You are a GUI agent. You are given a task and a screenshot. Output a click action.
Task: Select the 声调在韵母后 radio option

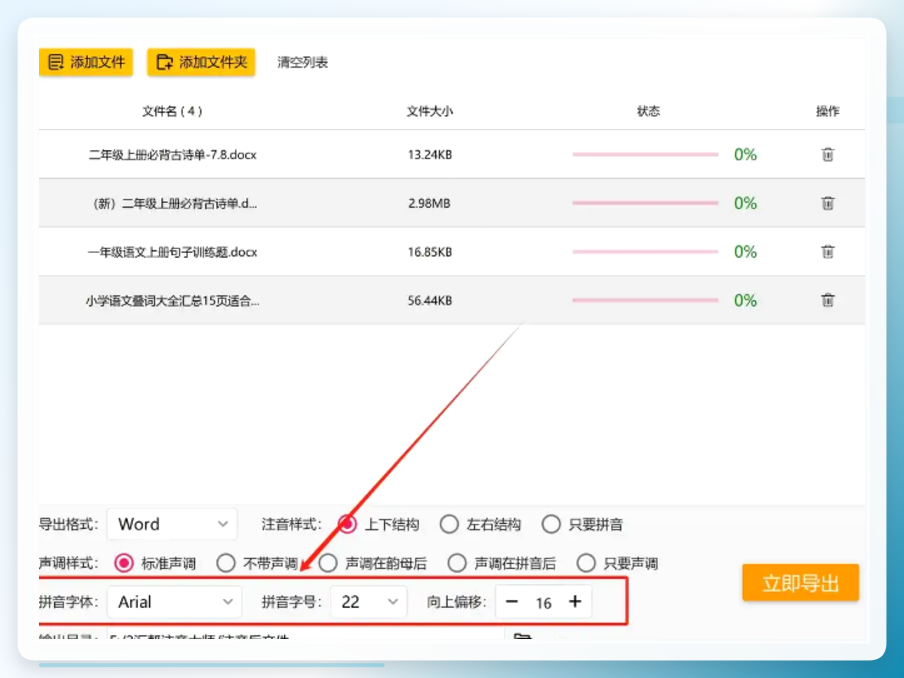click(x=328, y=563)
